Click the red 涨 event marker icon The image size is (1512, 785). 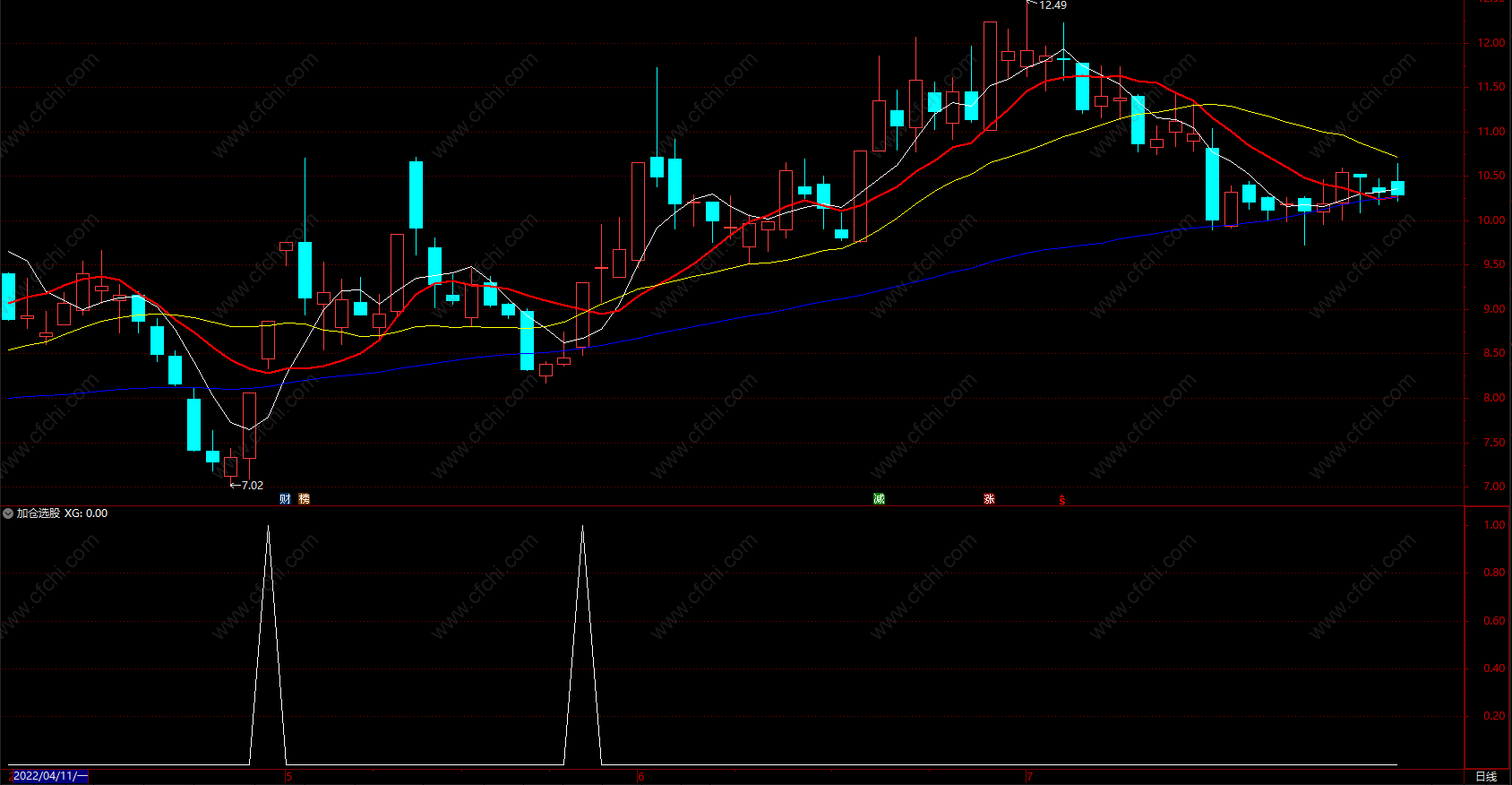[989, 499]
